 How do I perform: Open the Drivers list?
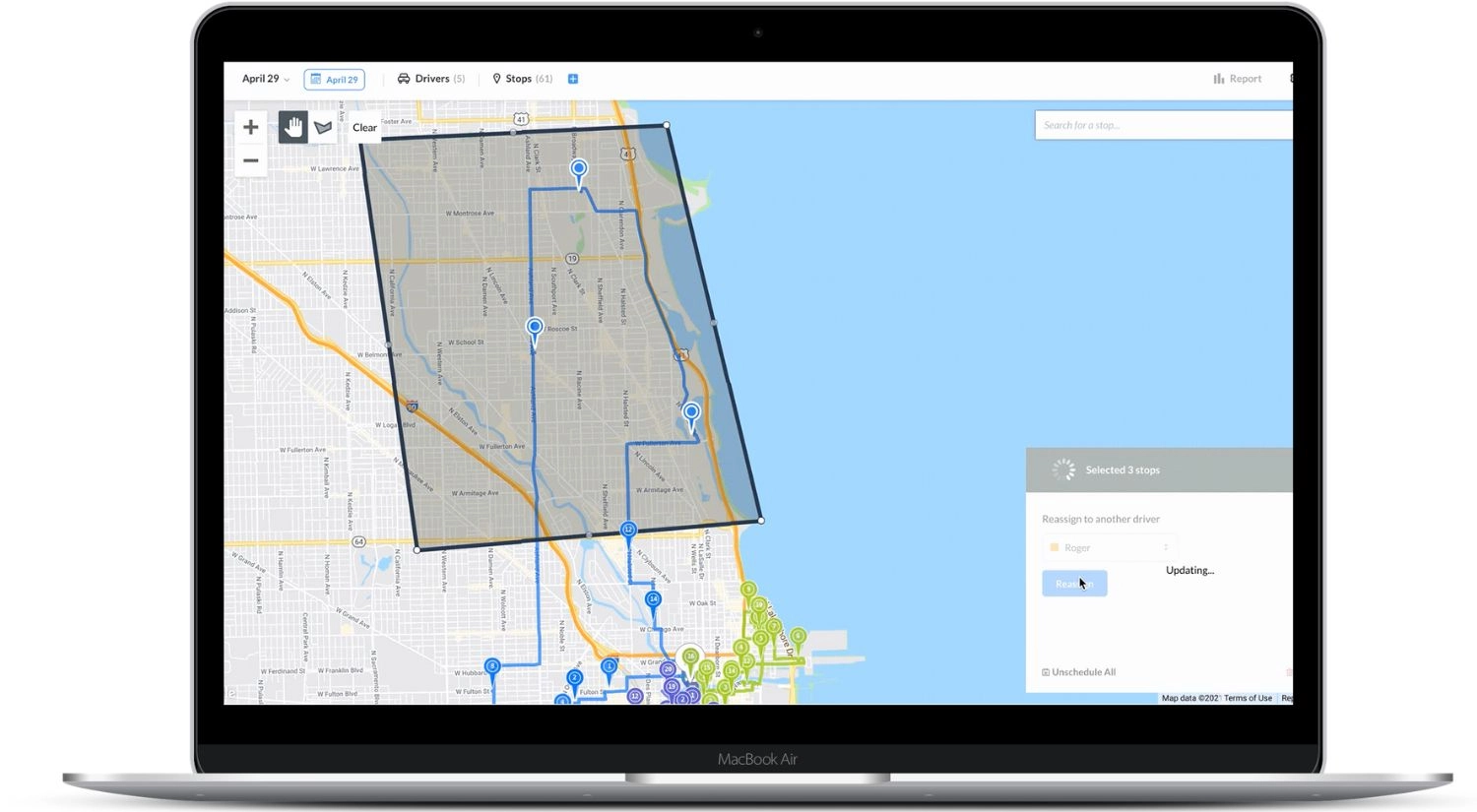coord(431,79)
